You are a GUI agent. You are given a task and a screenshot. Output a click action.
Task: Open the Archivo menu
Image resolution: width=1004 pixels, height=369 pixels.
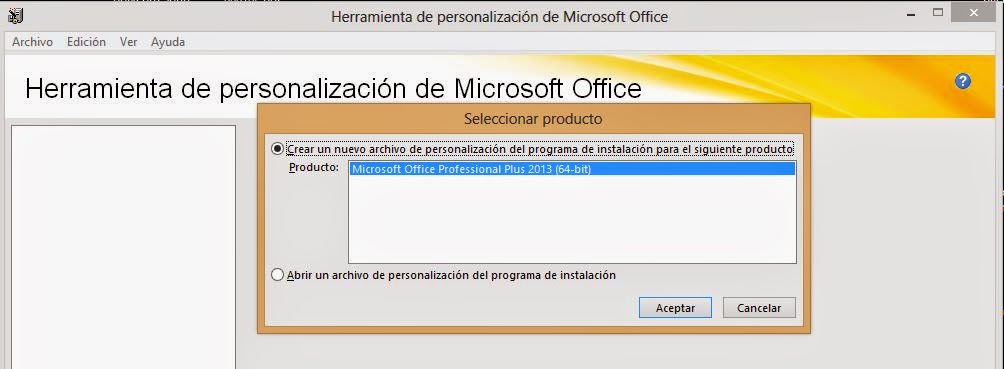[33, 42]
